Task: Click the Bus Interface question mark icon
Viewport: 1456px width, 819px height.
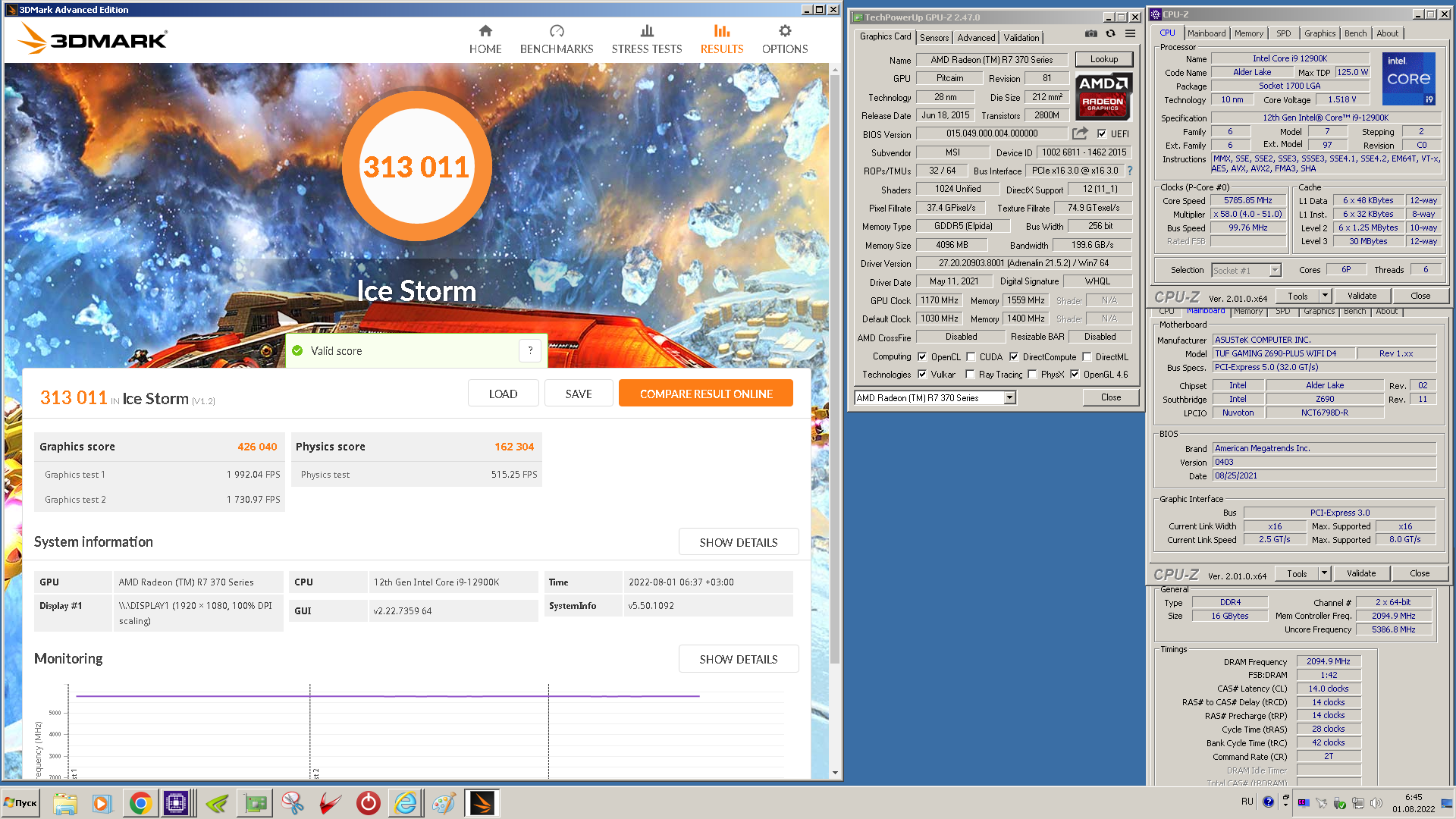Action: click(1130, 171)
